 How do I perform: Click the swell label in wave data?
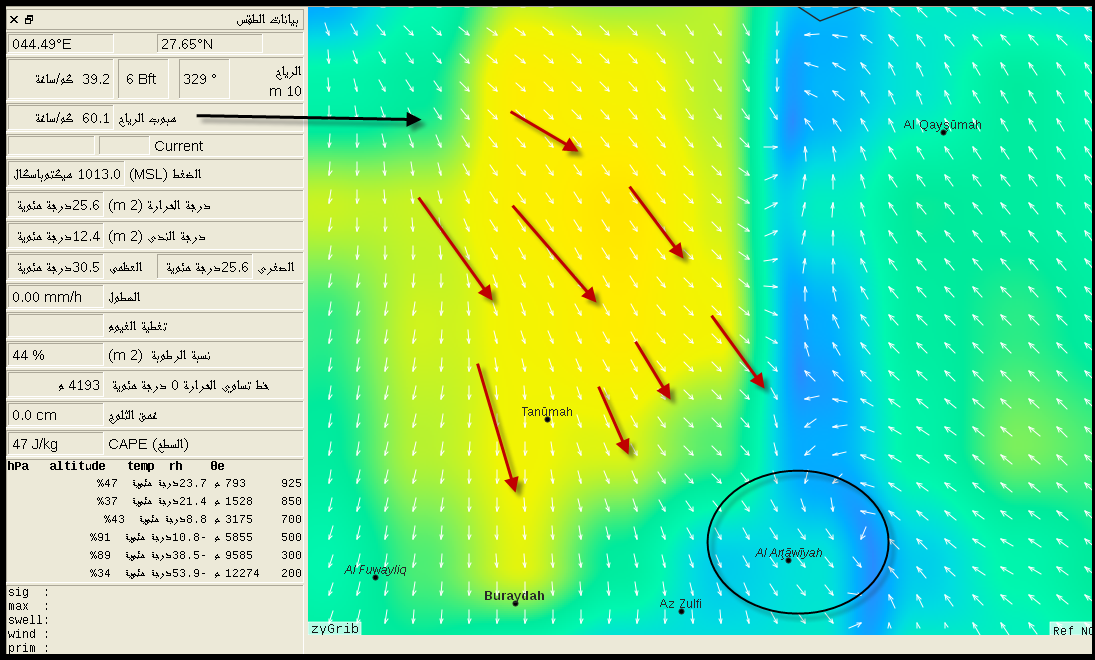click(29, 620)
